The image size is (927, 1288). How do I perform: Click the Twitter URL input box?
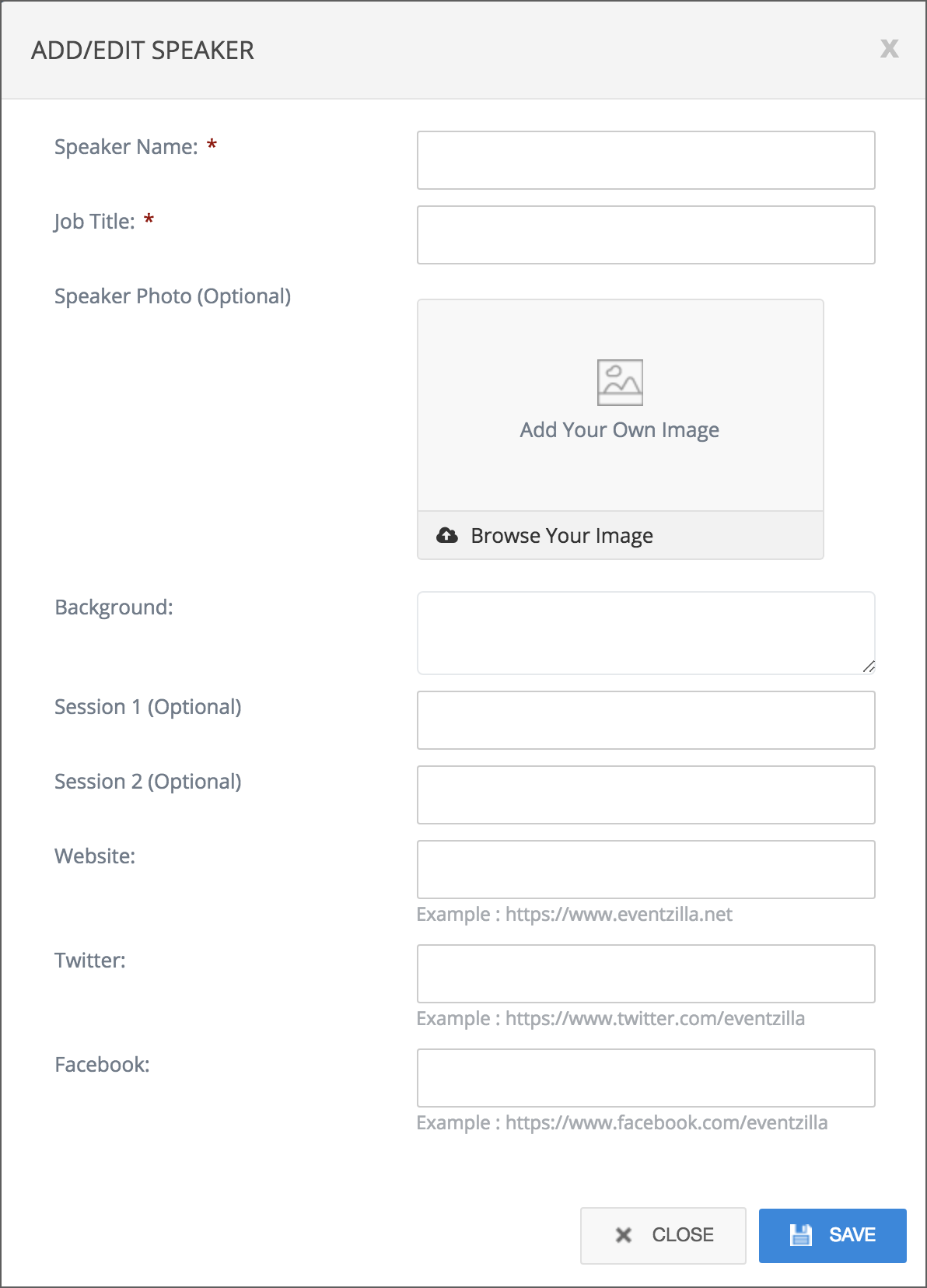(645, 974)
